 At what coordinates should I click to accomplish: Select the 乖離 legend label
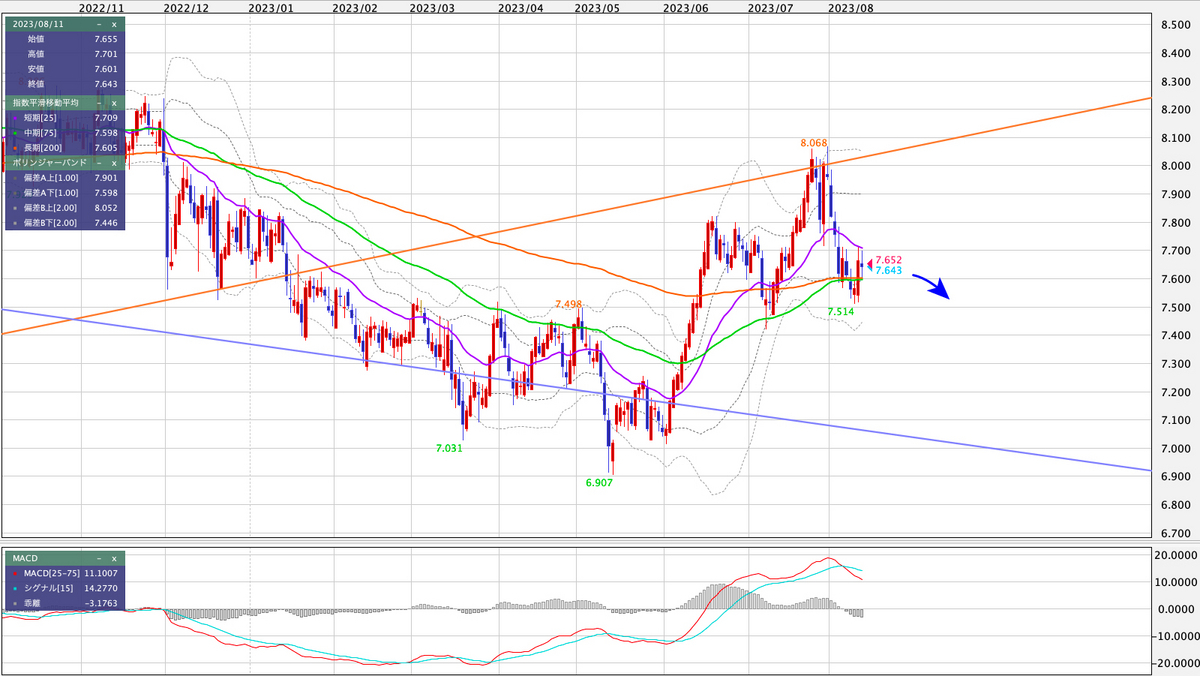(32, 603)
